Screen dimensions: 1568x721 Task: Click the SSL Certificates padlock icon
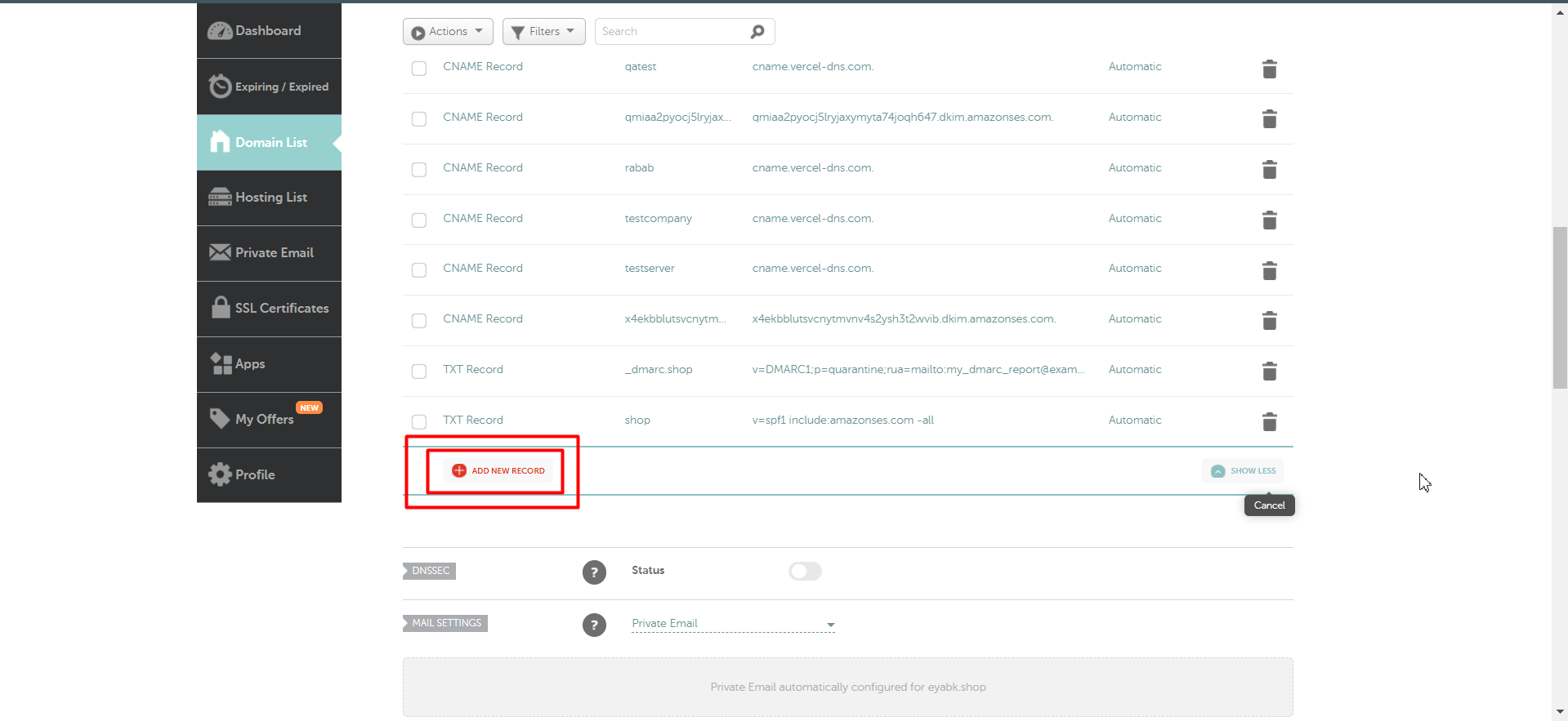pos(221,307)
